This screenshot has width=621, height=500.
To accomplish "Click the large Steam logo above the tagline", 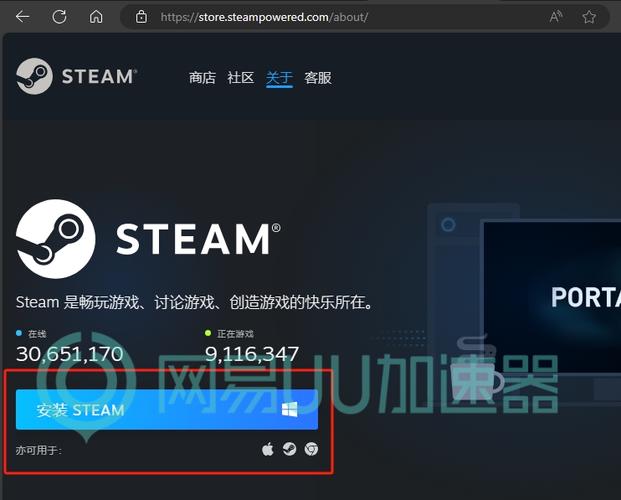I will click(148, 239).
